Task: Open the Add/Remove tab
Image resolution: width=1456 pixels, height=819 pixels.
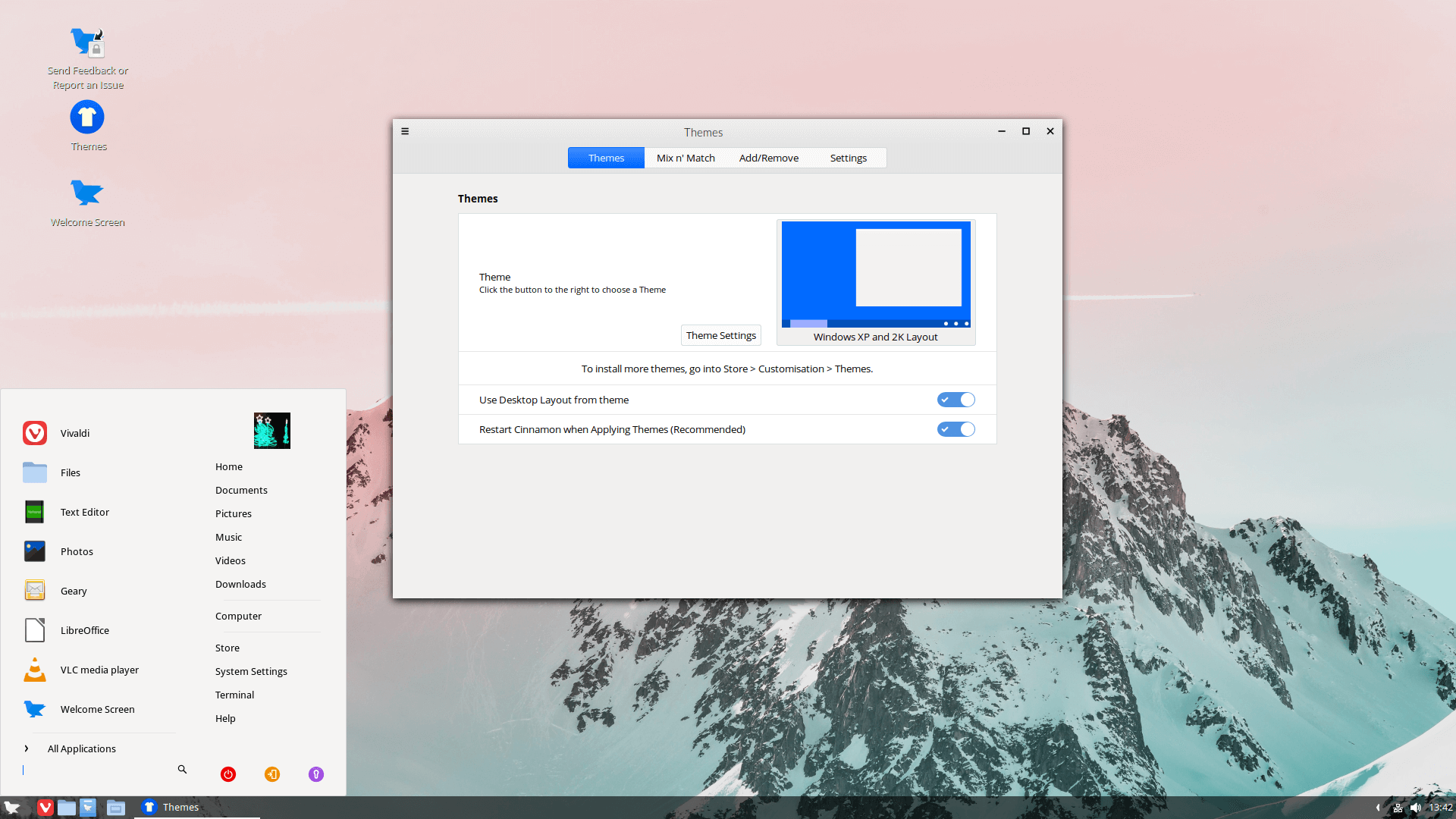Action: tap(768, 158)
